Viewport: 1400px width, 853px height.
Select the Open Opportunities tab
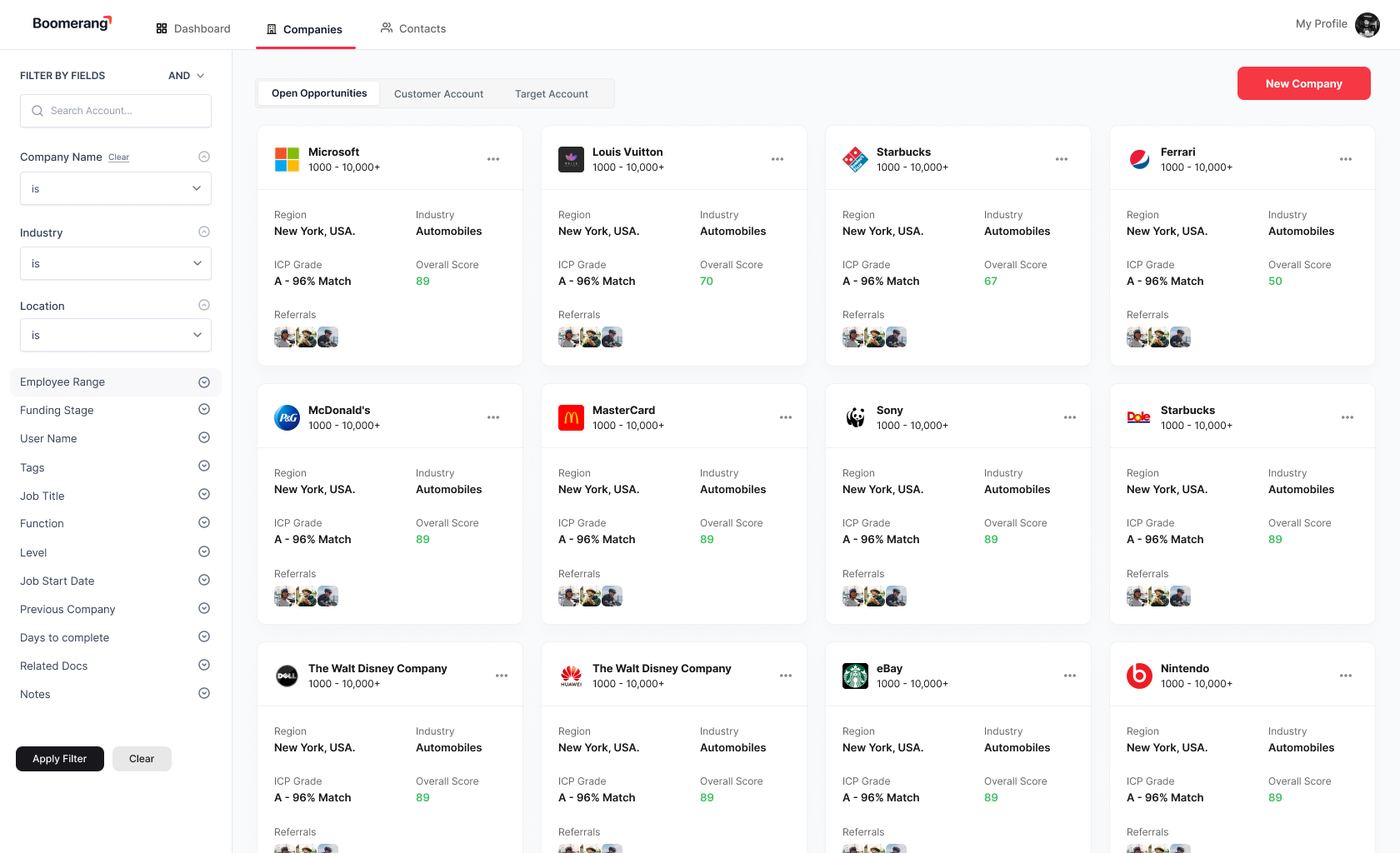(319, 93)
